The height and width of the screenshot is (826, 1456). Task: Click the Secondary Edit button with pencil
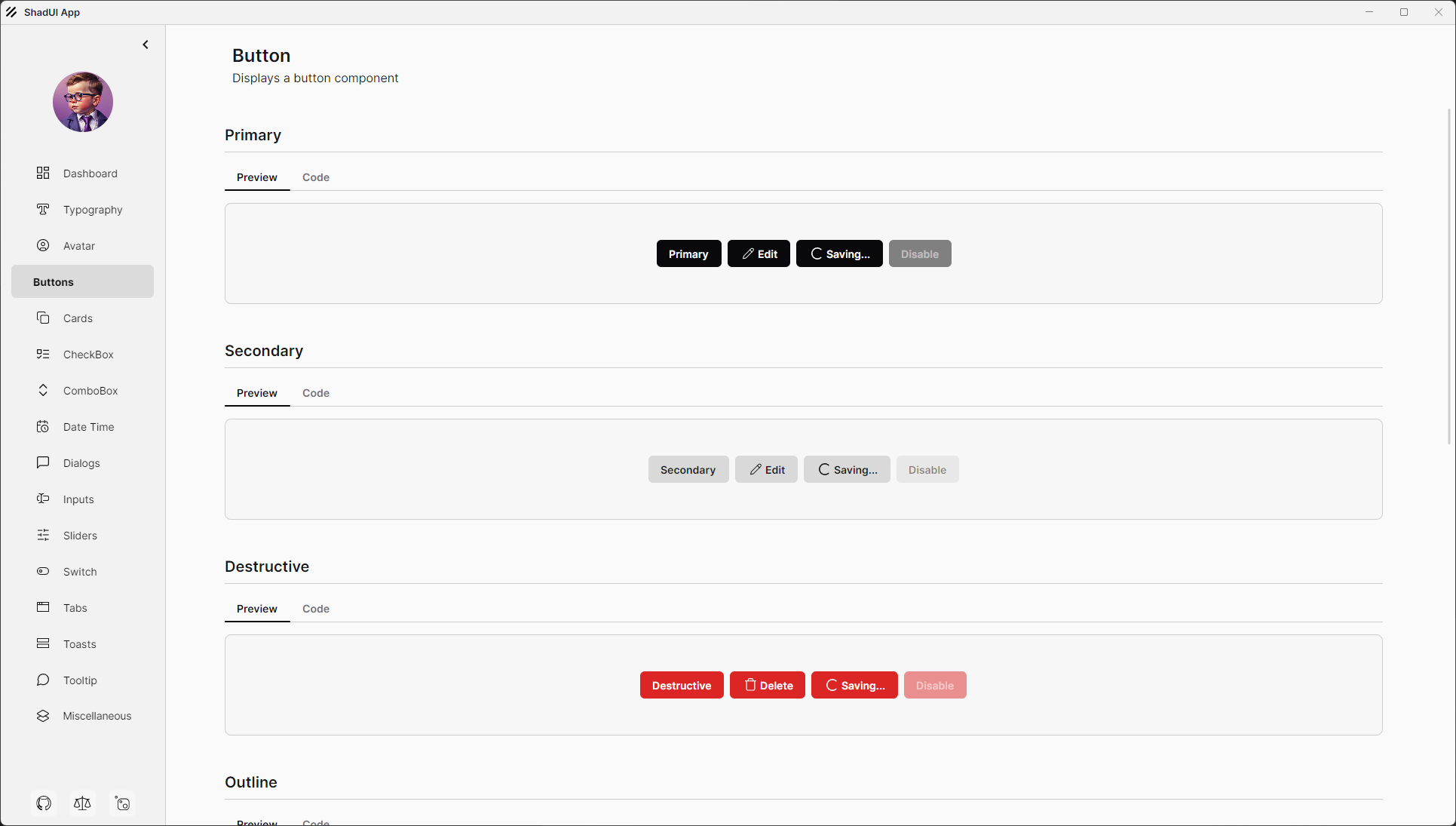tap(766, 469)
